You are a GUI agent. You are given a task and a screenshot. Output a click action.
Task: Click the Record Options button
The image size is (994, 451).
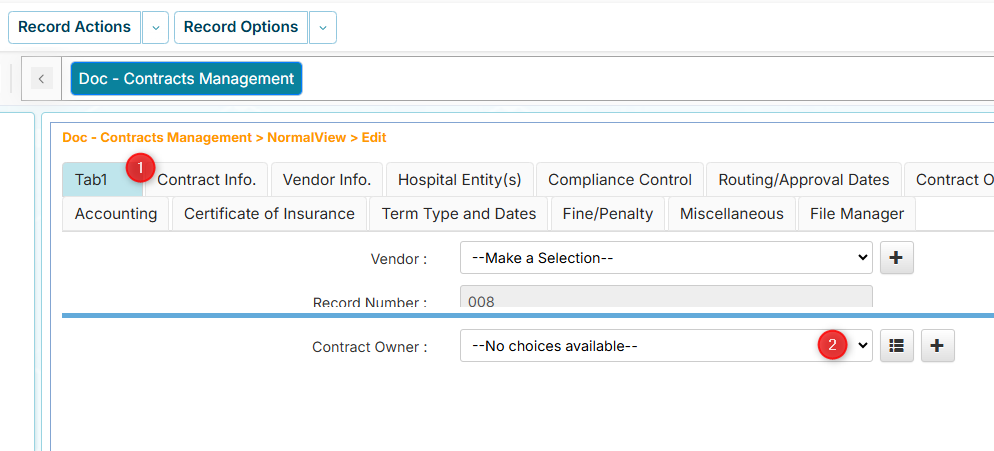pyautogui.click(x=241, y=28)
